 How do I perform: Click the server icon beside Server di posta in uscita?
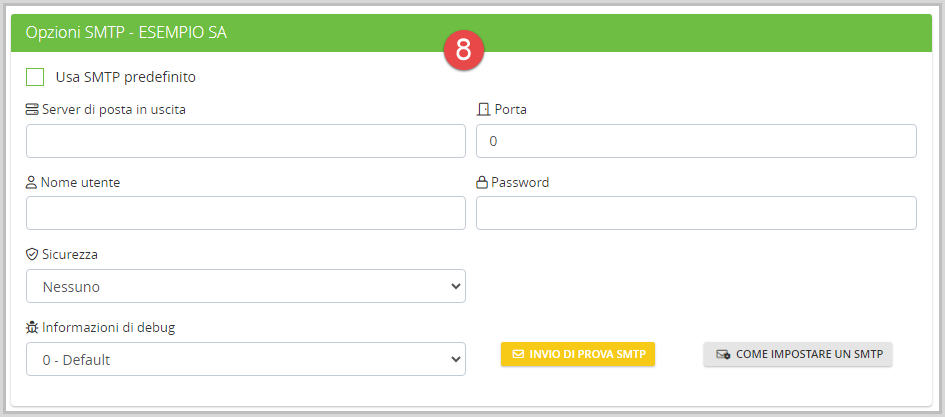pyautogui.click(x=32, y=110)
